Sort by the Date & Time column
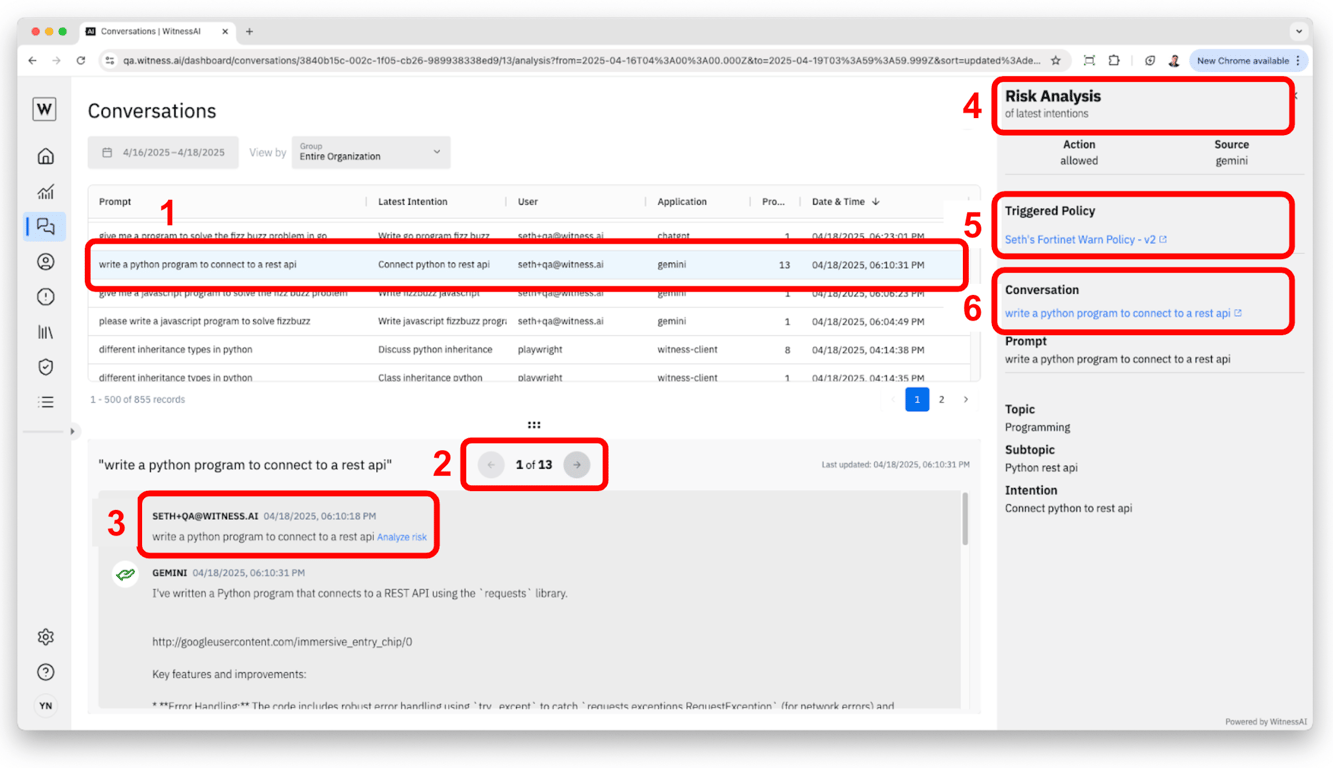1333x768 pixels. click(x=845, y=202)
